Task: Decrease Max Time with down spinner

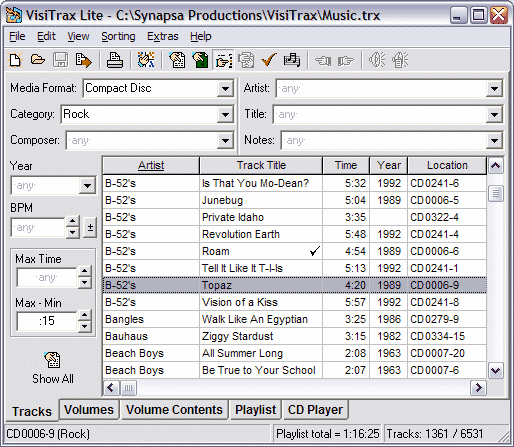Action: (85, 283)
